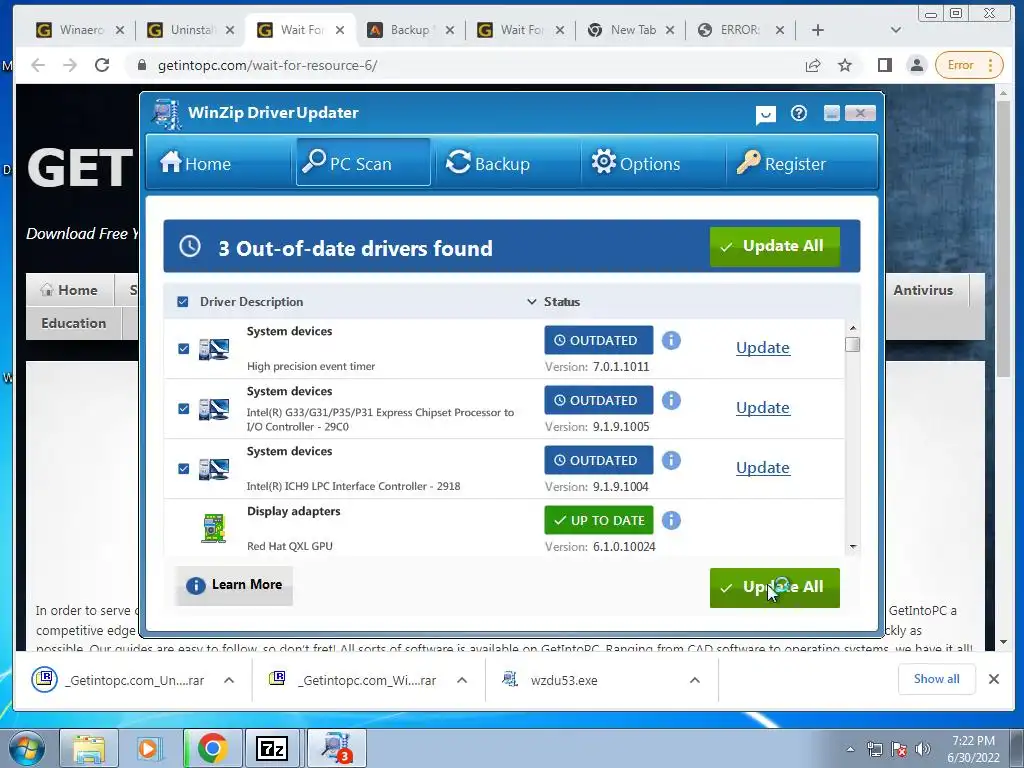Open Education category on GetIntoPC website
The image size is (1024, 768).
tap(73, 323)
